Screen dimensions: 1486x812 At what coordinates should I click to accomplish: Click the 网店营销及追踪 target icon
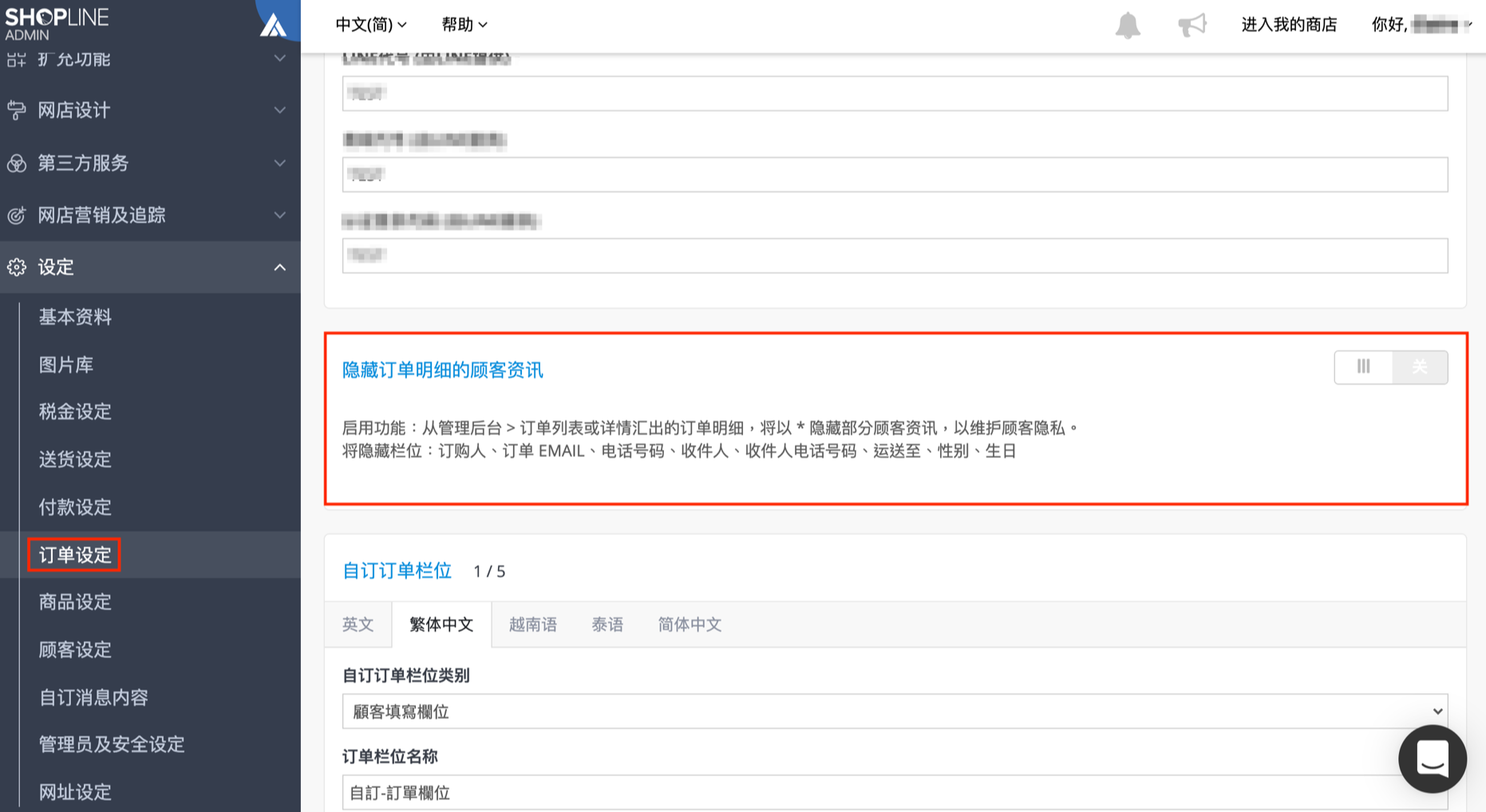[x=17, y=215]
